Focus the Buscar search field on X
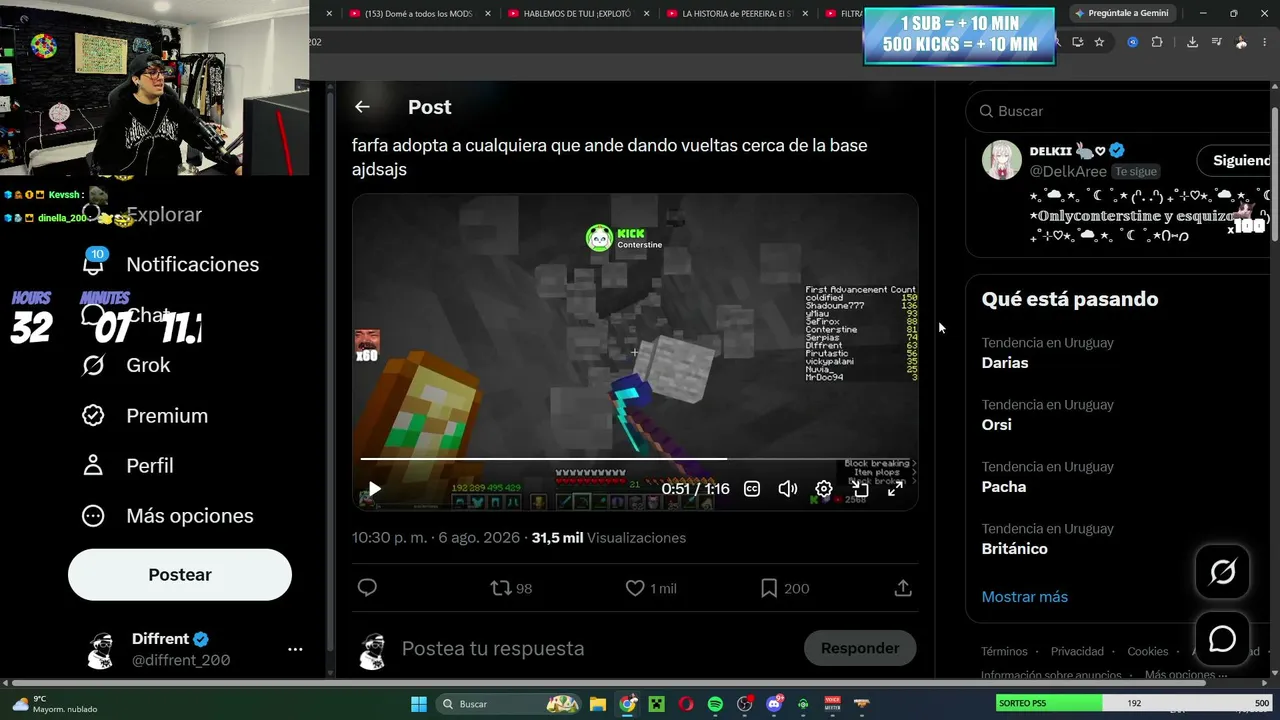 click(x=1118, y=111)
